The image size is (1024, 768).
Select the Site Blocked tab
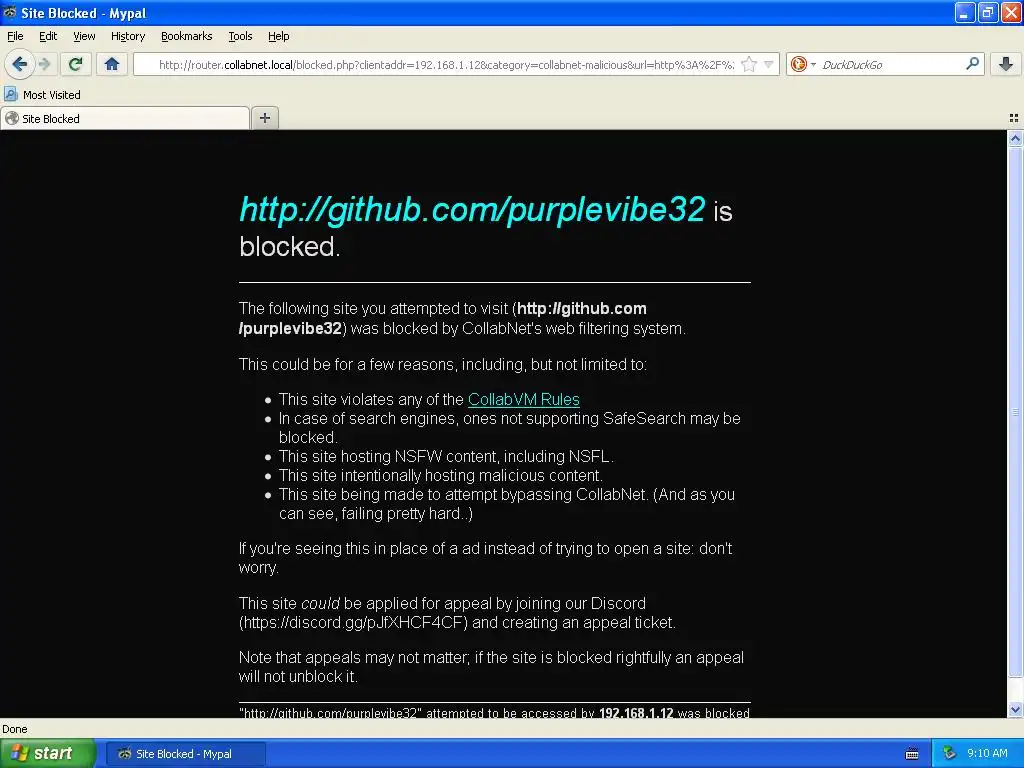pos(125,118)
